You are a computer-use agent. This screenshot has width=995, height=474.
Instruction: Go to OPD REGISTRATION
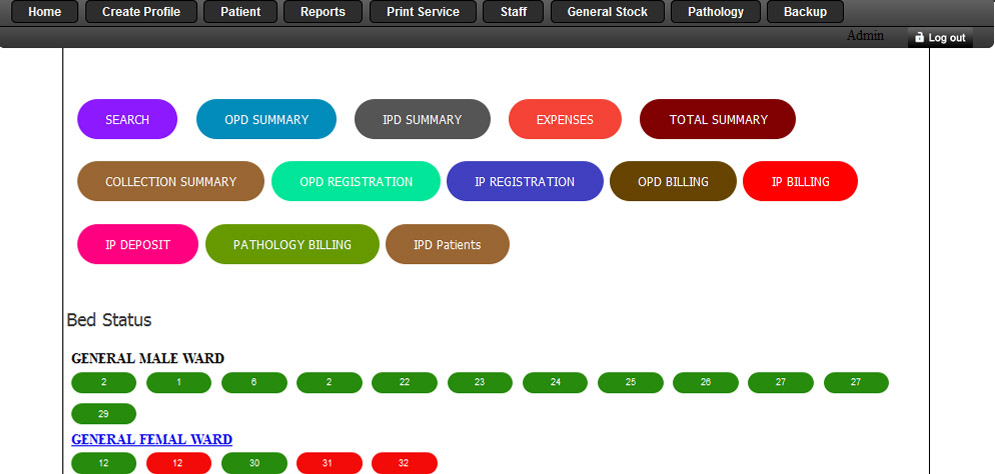[356, 182]
